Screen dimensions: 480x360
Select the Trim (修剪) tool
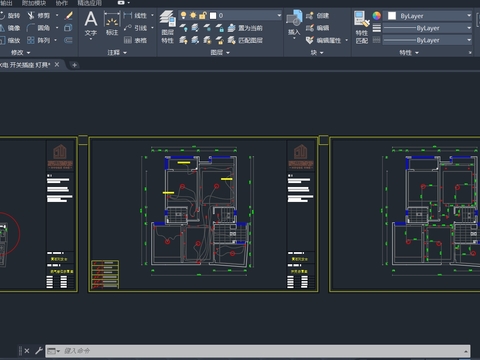tap(39, 15)
